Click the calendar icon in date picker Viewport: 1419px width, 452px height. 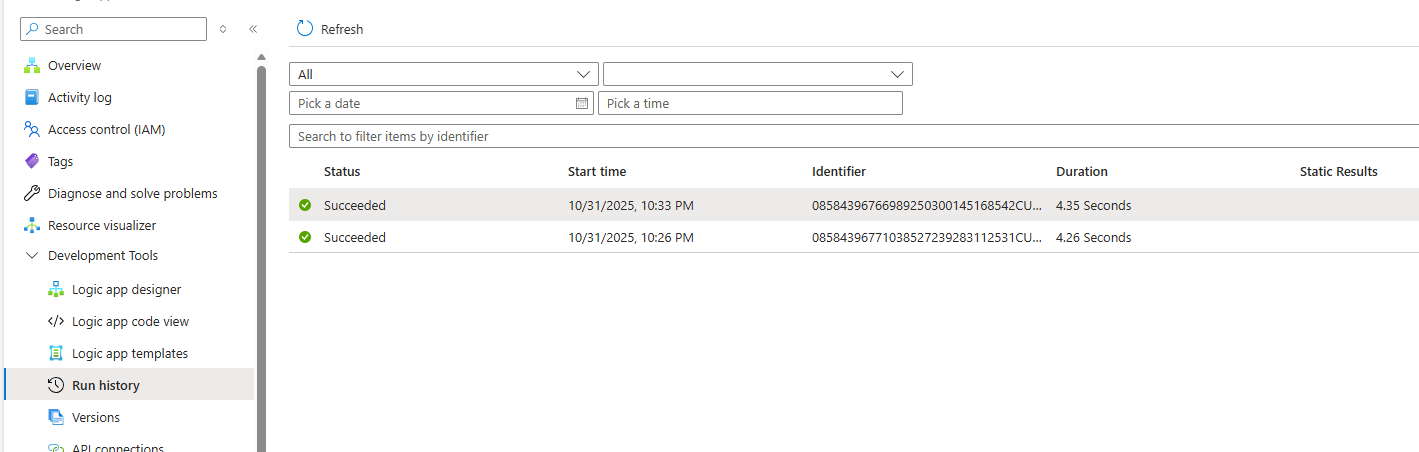point(582,103)
